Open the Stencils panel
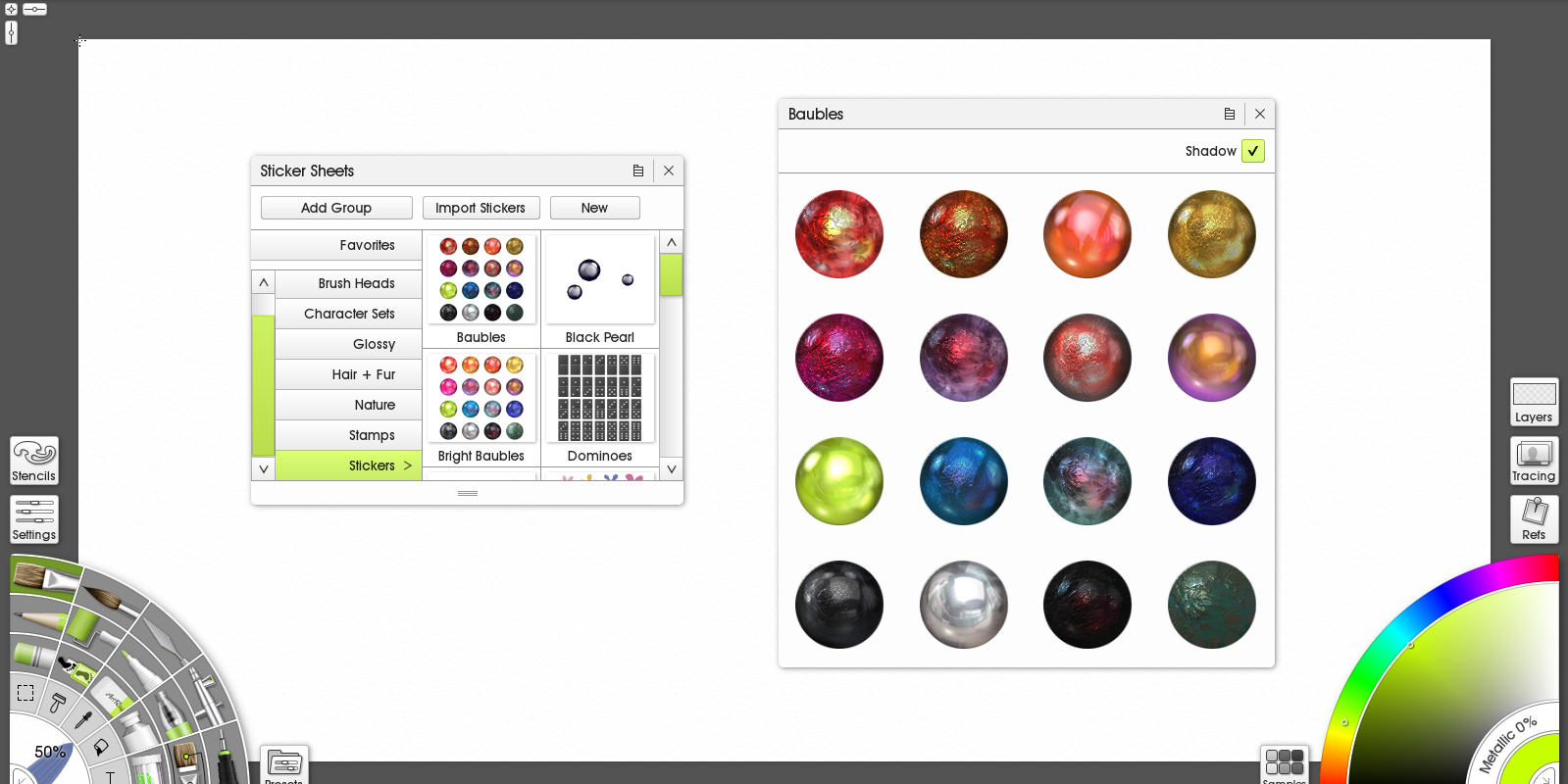The image size is (1568, 784). (x=34, y=461)
